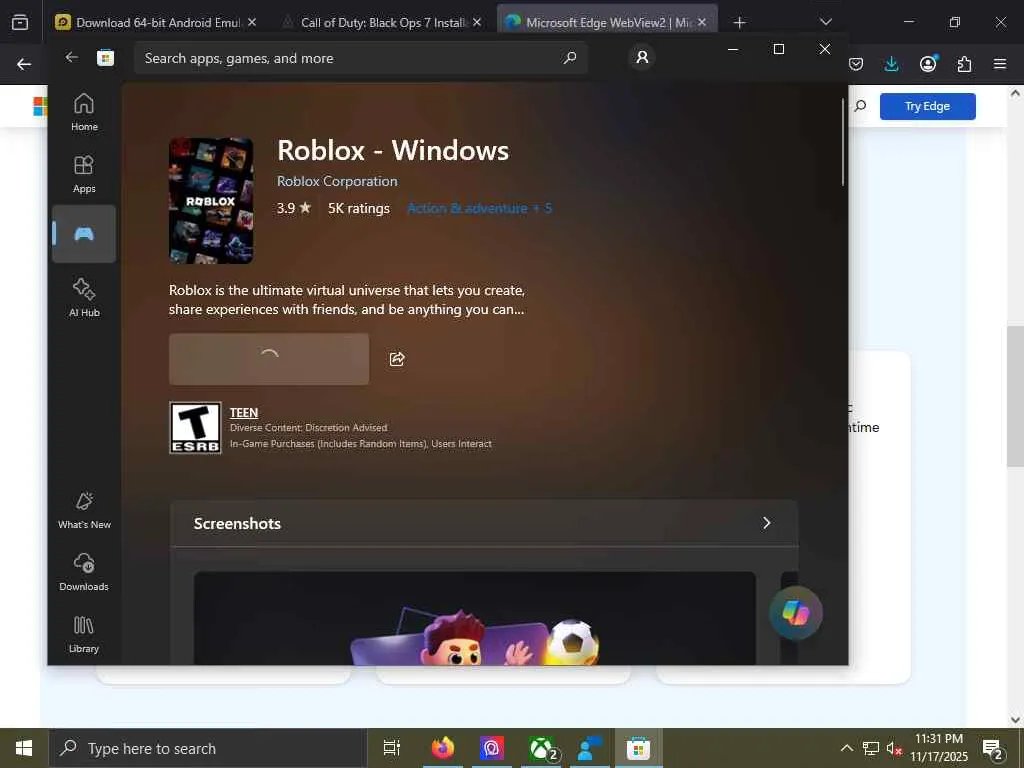Click the loading install button
This screenshot has width=1024, height=768.
point(269,359)
